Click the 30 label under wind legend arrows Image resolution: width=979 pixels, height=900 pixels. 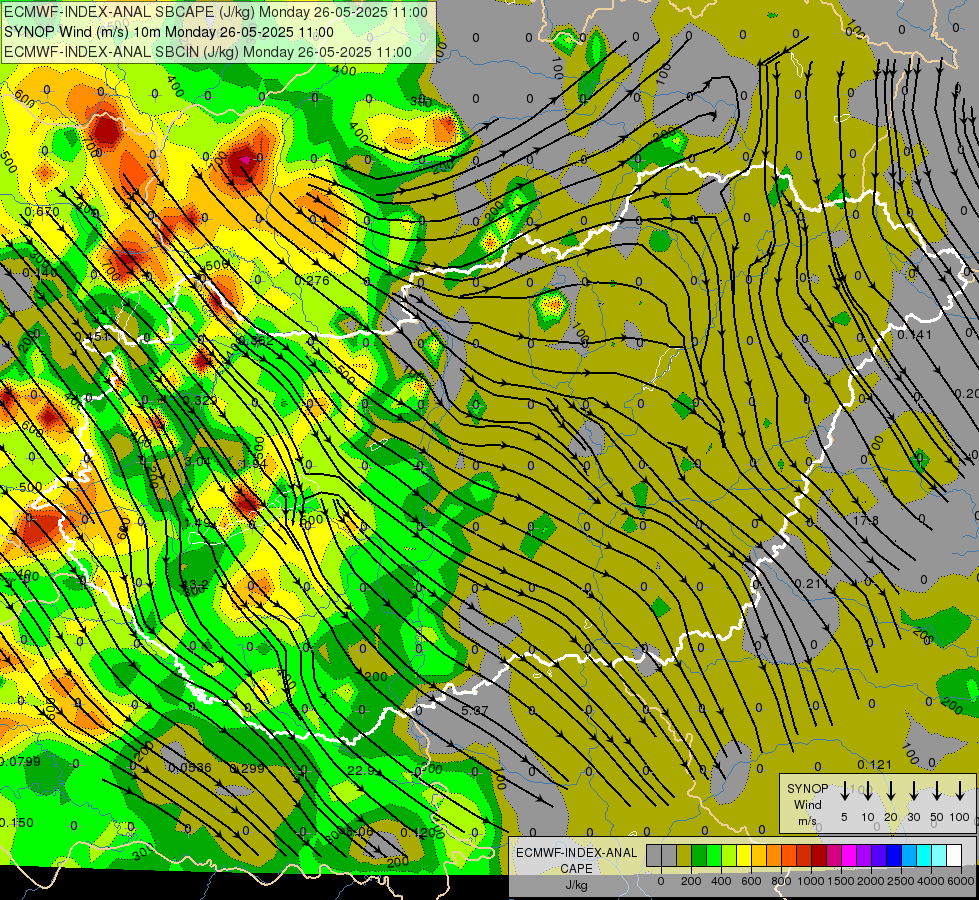coord(913,817)
